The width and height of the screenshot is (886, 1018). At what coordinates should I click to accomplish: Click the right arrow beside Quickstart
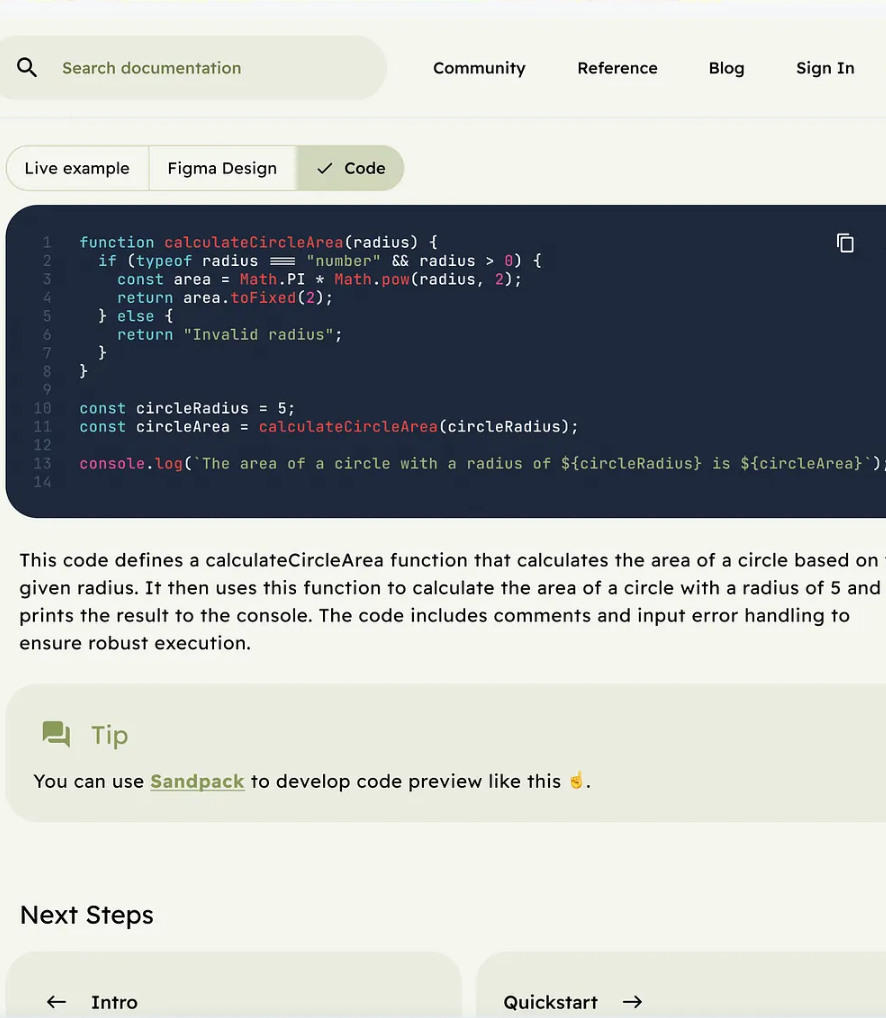click(x=632, y=1002)
